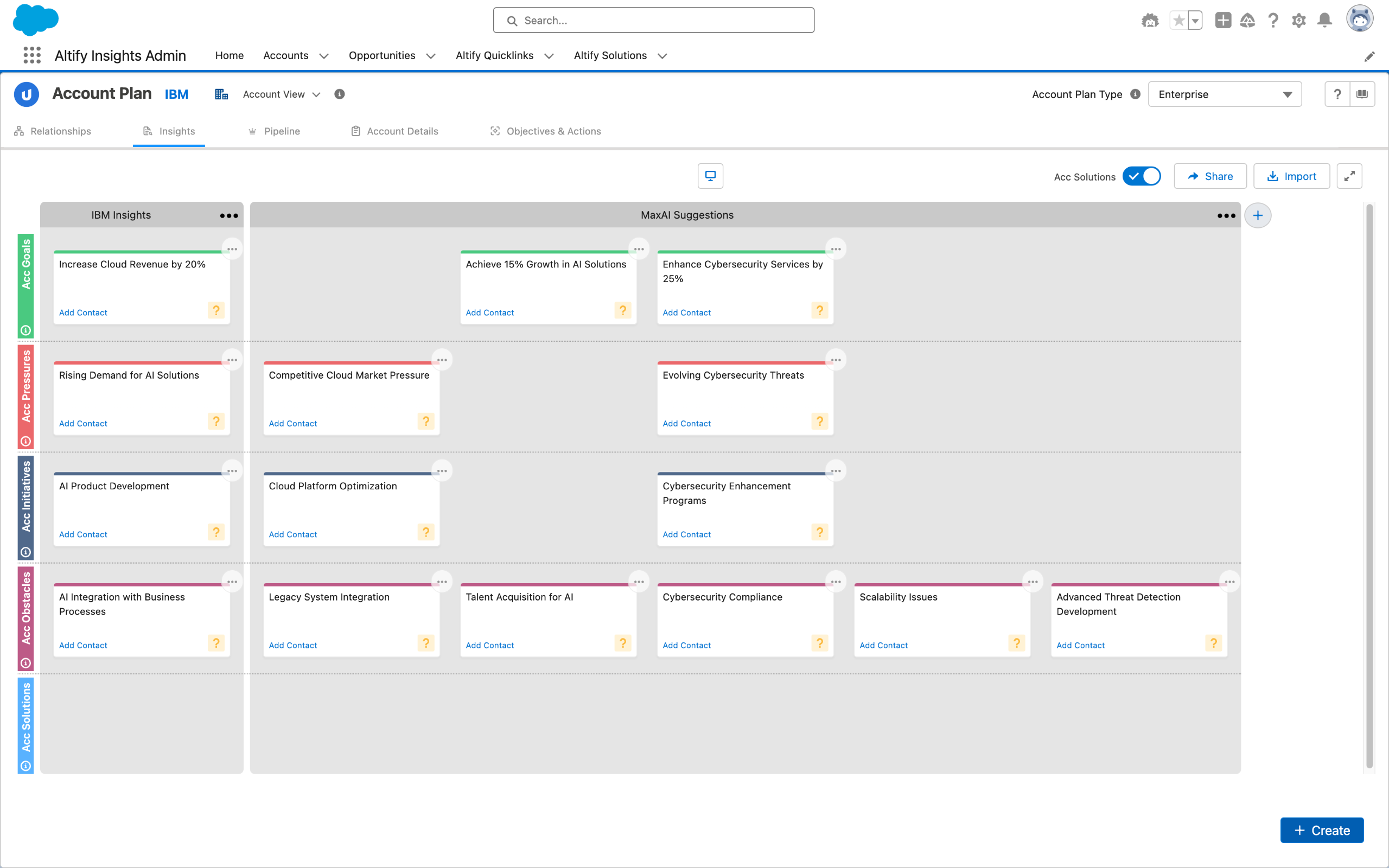Expand the Opportunities nav chevron

pyautogui.click(x=430, y=56)
